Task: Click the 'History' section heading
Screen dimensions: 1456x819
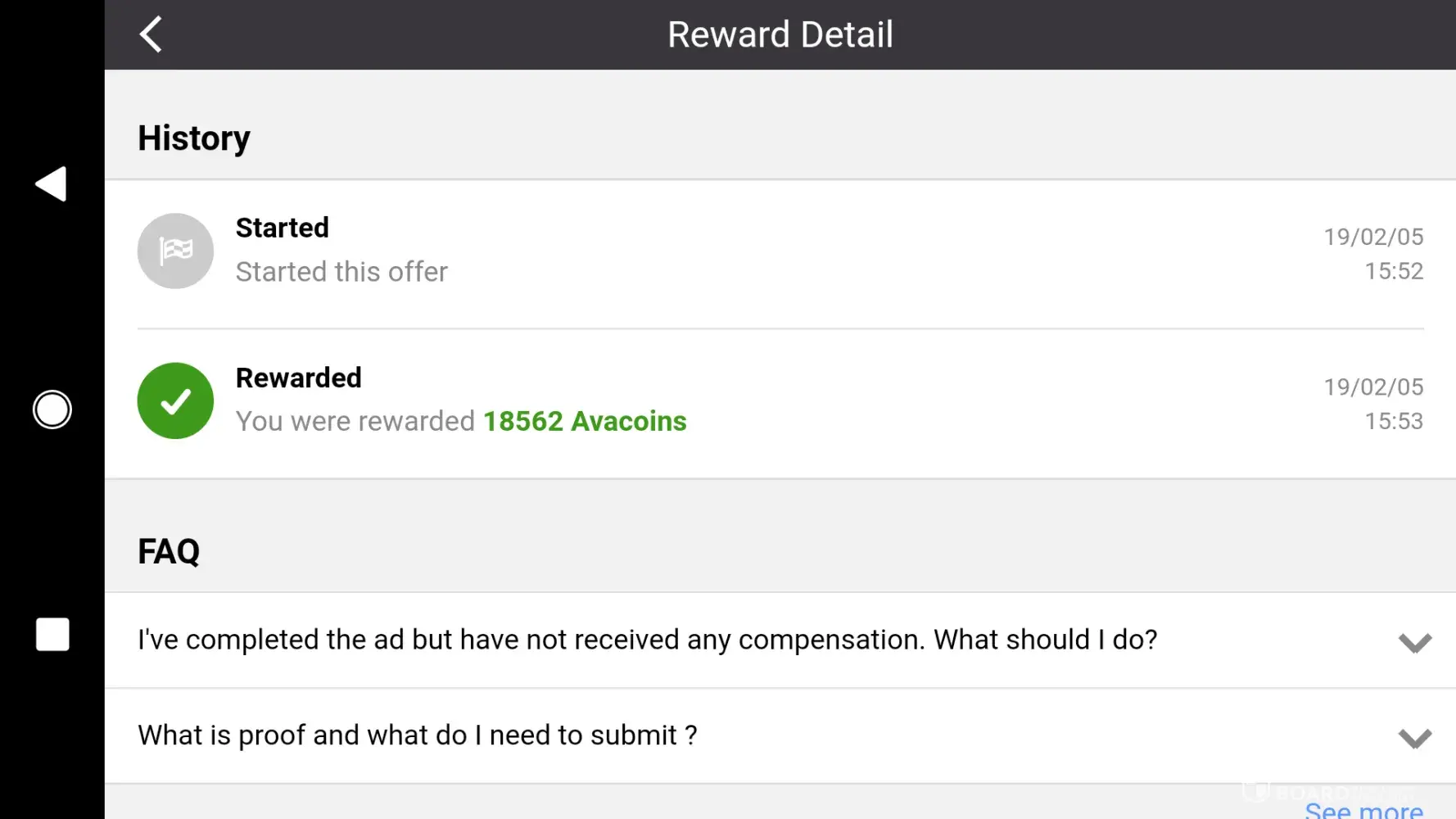Action: click(194, 138)
